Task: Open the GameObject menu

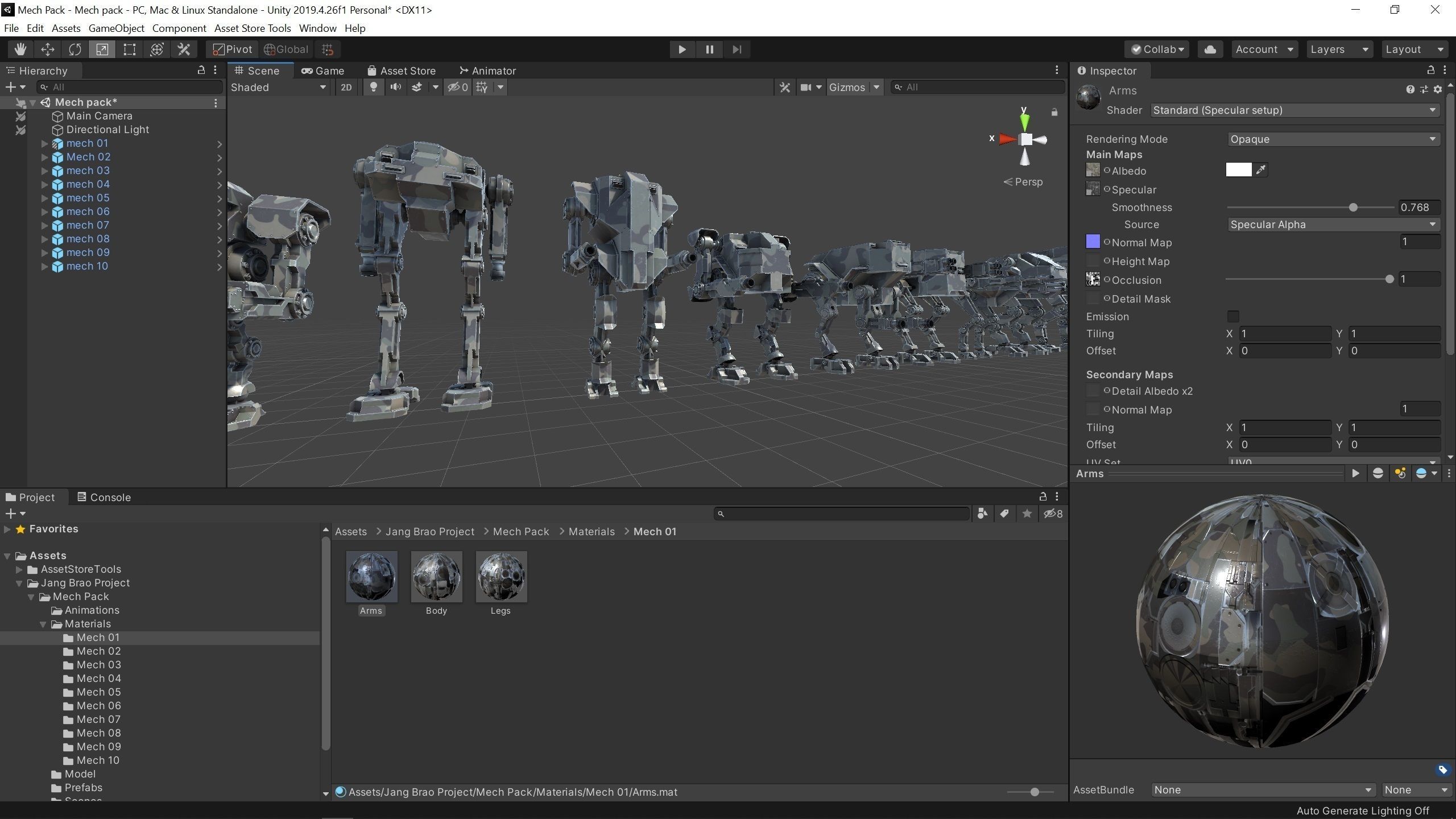Action: 117,28
